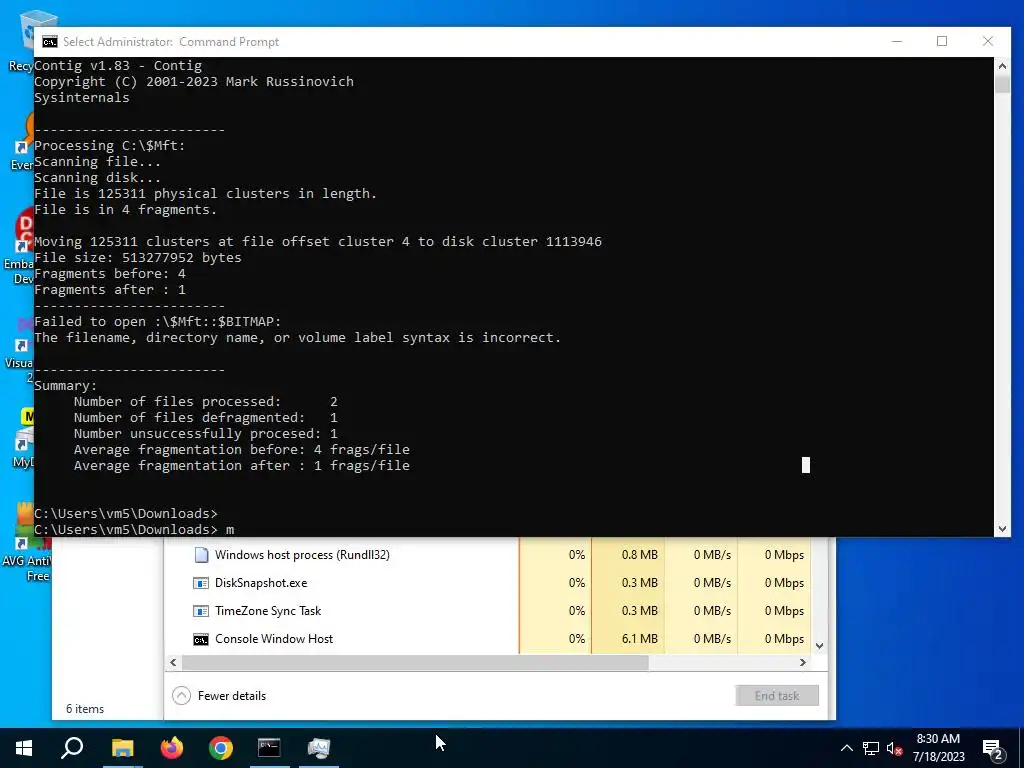Minimize the Command Prompt window

point(897,41)
